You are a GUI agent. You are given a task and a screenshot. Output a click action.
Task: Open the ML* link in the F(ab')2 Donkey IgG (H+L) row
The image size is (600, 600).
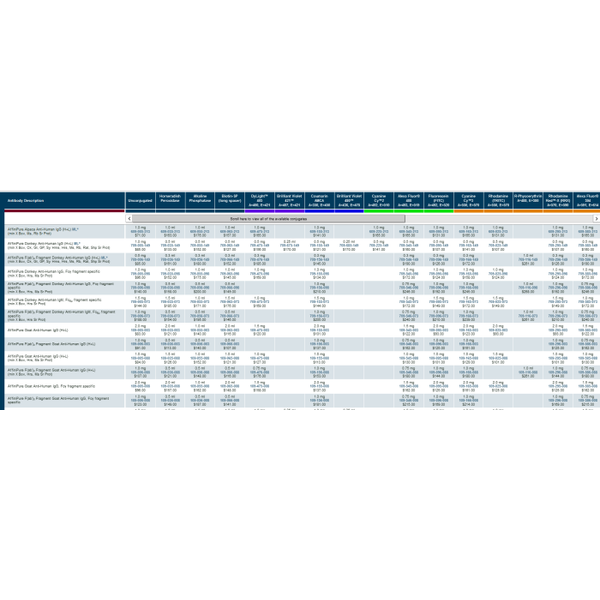104,258
